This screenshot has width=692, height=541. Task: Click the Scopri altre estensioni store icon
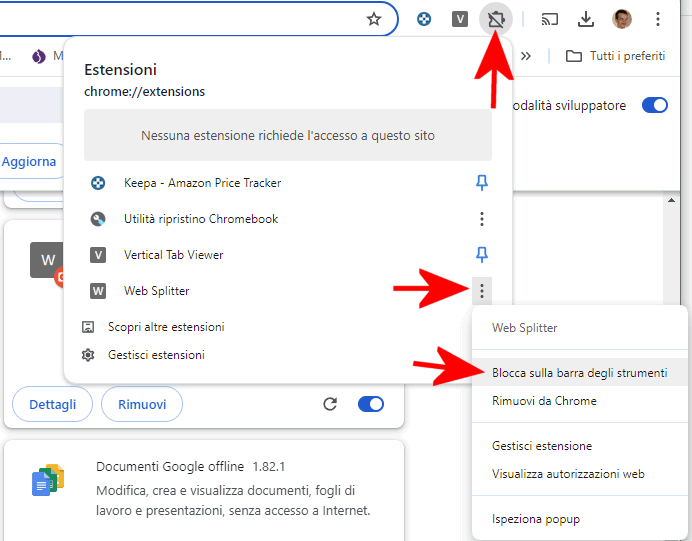tap(88, 327)
